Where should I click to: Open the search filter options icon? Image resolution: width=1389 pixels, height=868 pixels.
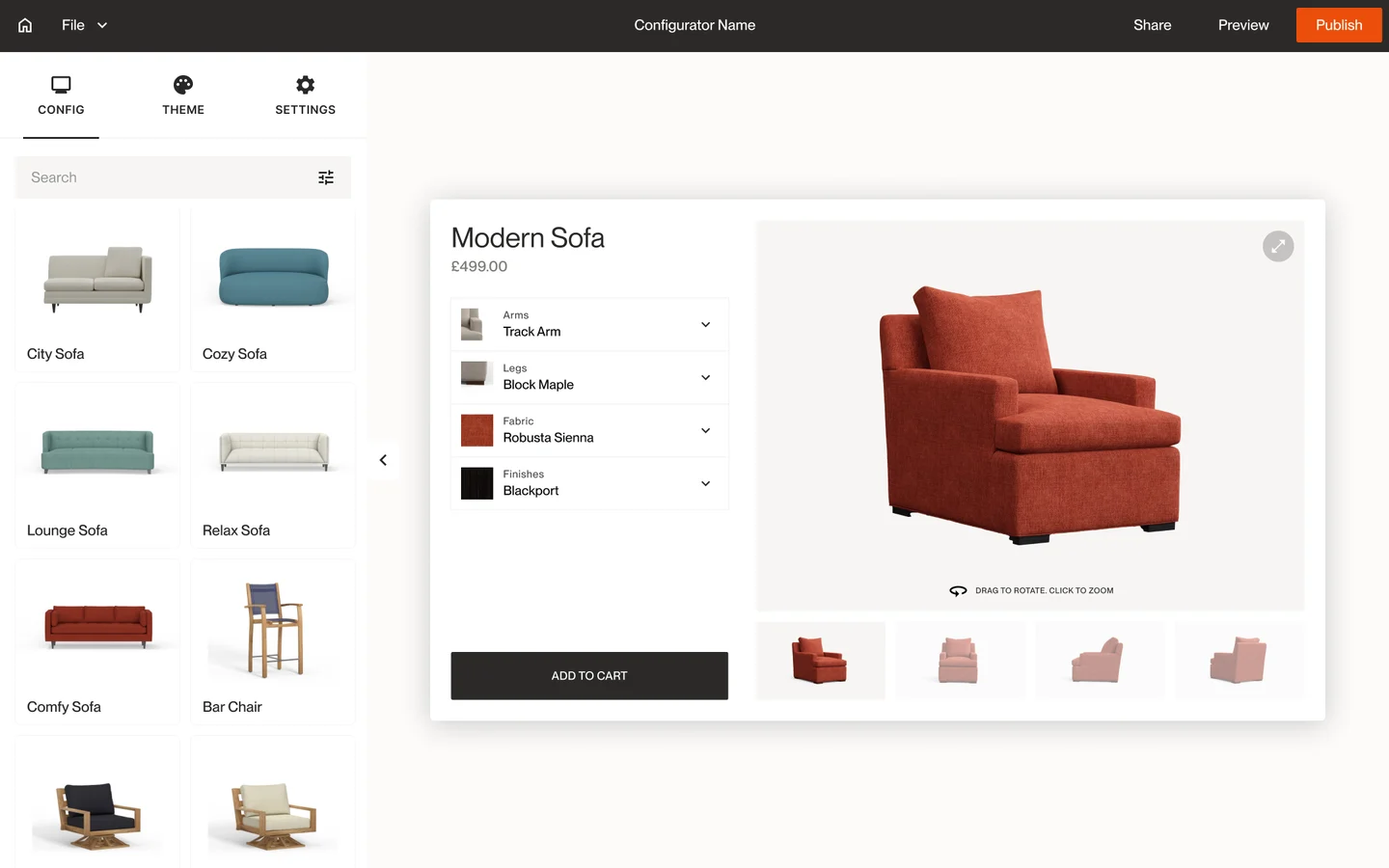coord(326,177)
